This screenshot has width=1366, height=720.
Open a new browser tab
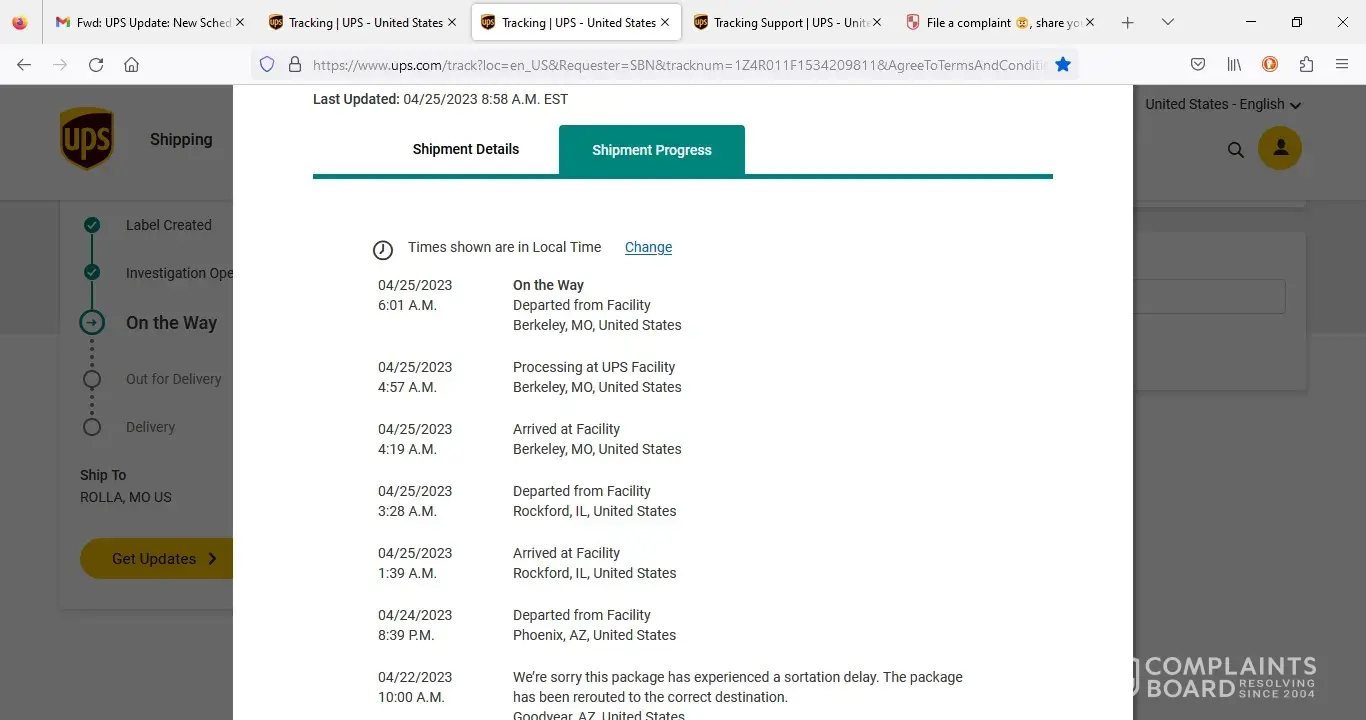(x=1128, y=22)
